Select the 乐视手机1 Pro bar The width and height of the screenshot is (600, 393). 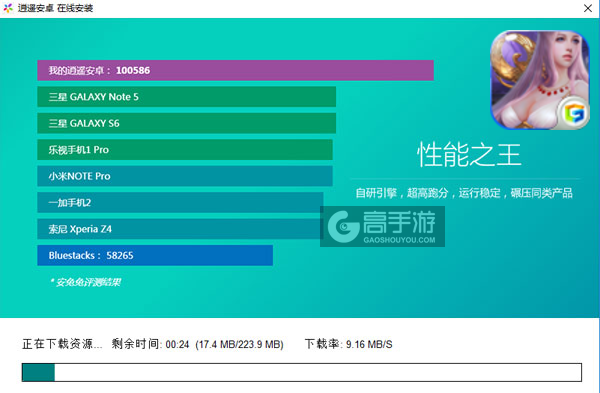(185, 150)
